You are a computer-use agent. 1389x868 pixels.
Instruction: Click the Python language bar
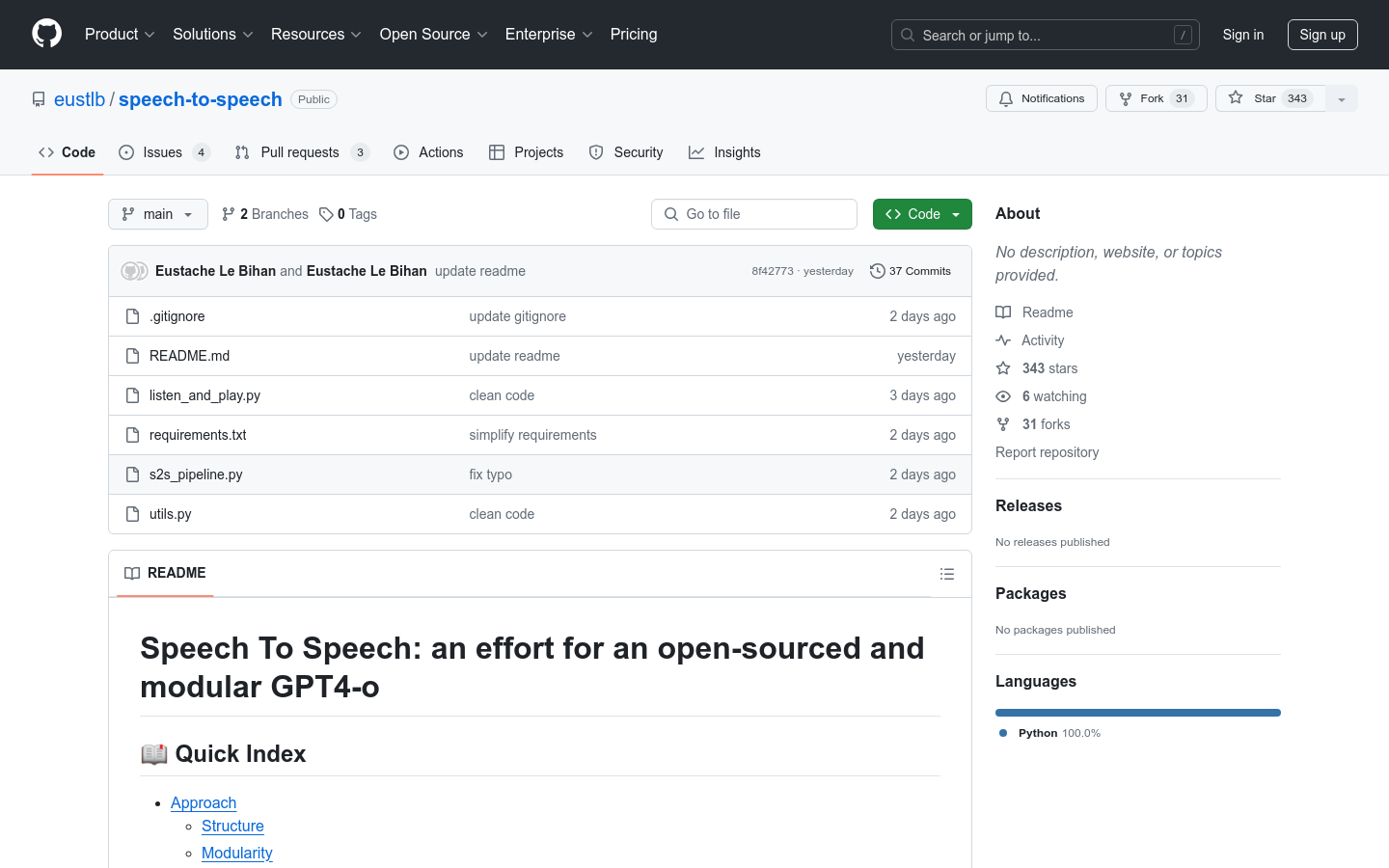tap(1138, 713)
